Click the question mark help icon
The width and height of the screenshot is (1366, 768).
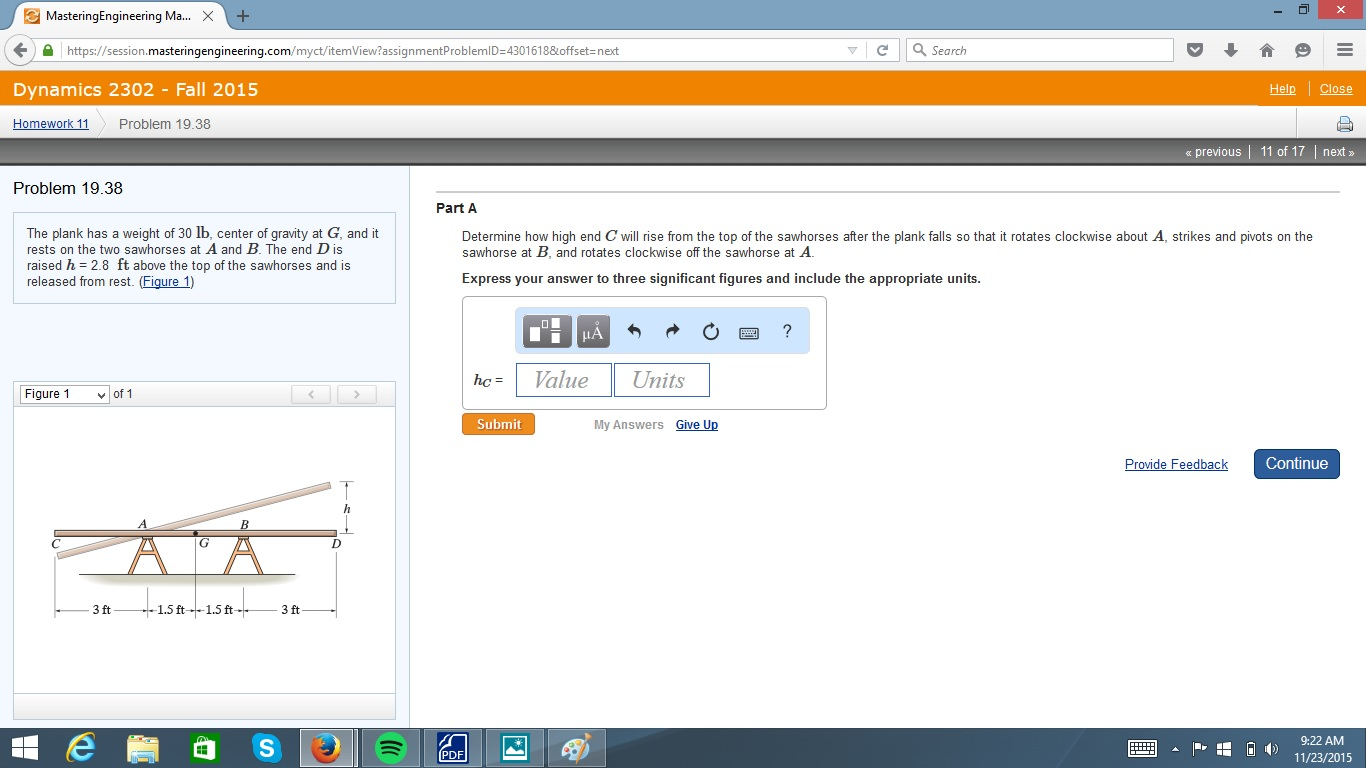(x=787, y=331)
